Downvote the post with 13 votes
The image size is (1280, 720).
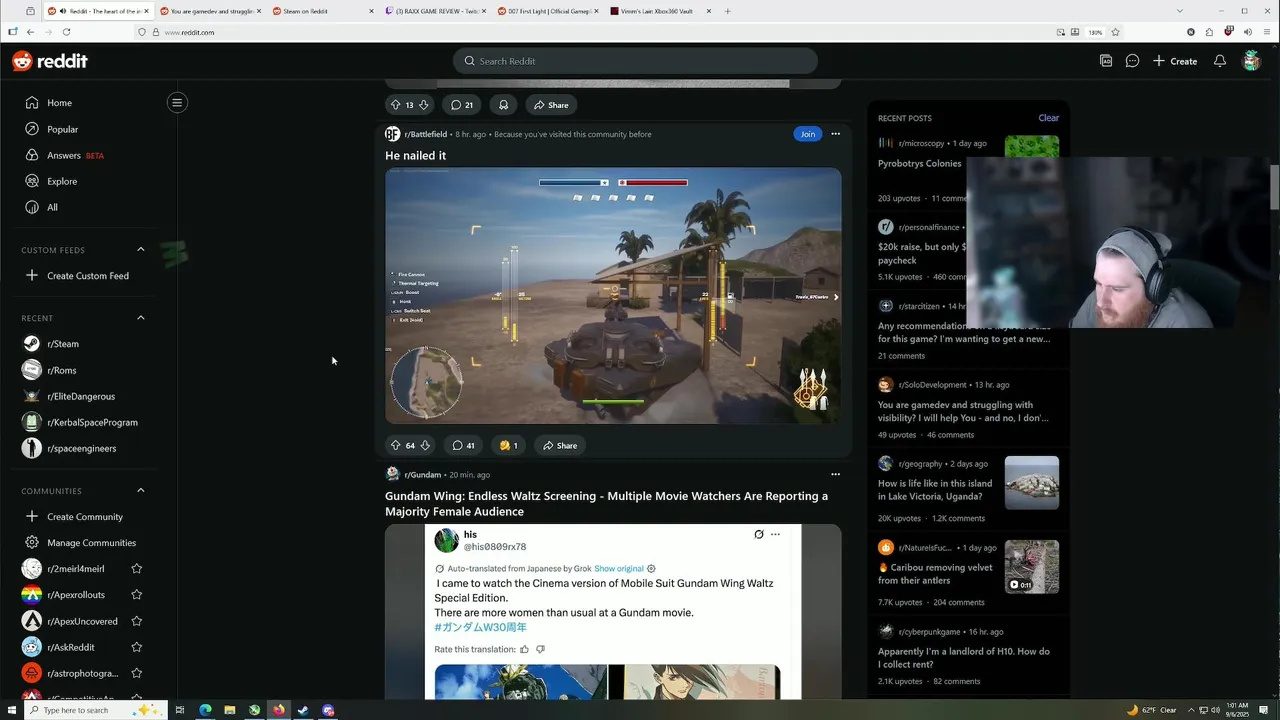(x=424, y=105)
